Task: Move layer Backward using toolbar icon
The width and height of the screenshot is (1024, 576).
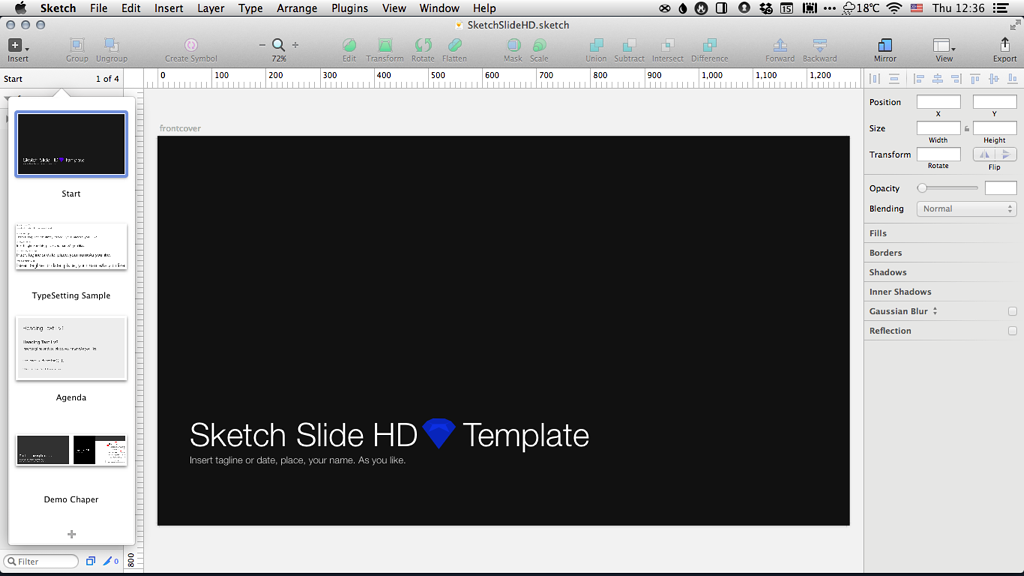Action: tap(820, 45)
